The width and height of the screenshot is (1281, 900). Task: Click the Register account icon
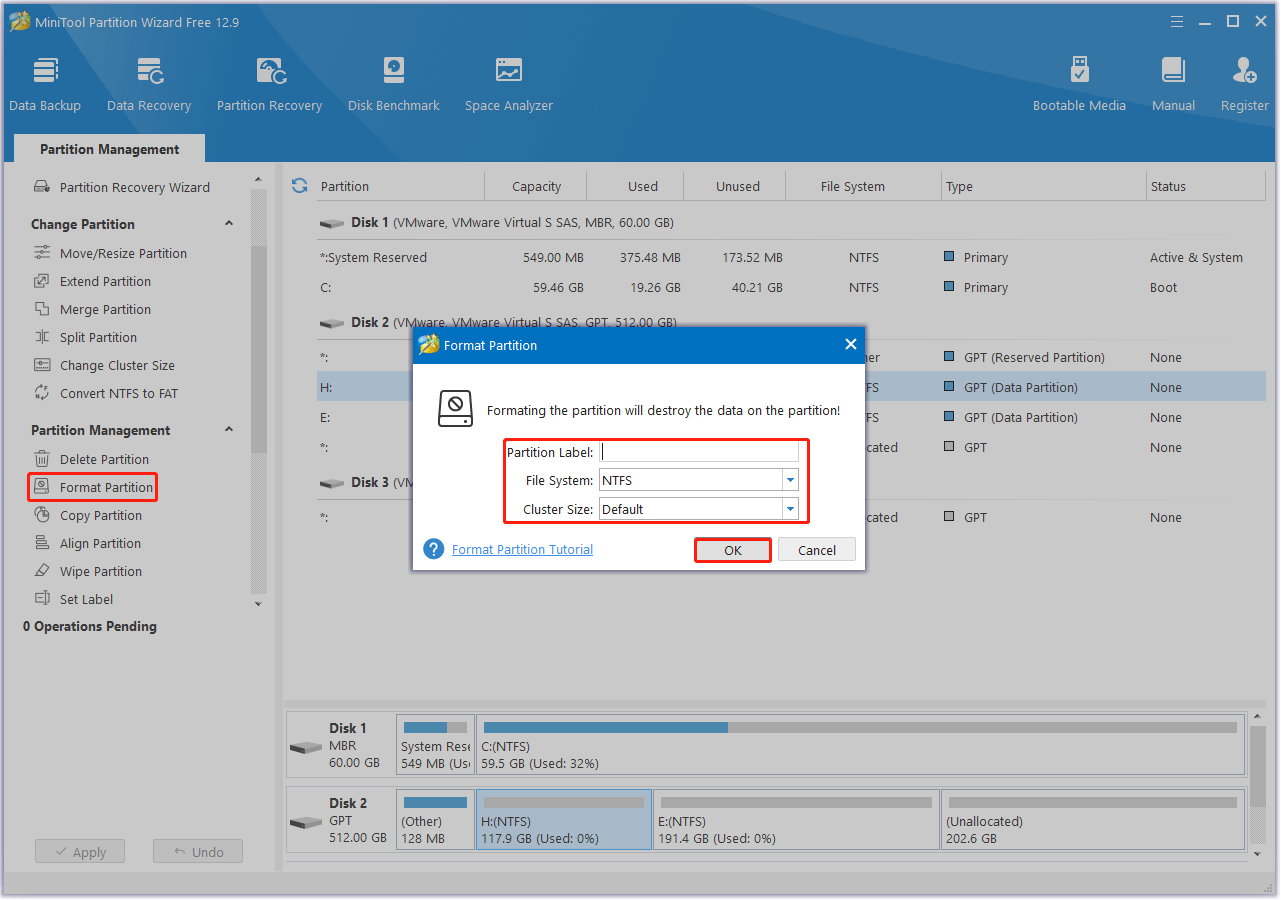coord(1245,71)
